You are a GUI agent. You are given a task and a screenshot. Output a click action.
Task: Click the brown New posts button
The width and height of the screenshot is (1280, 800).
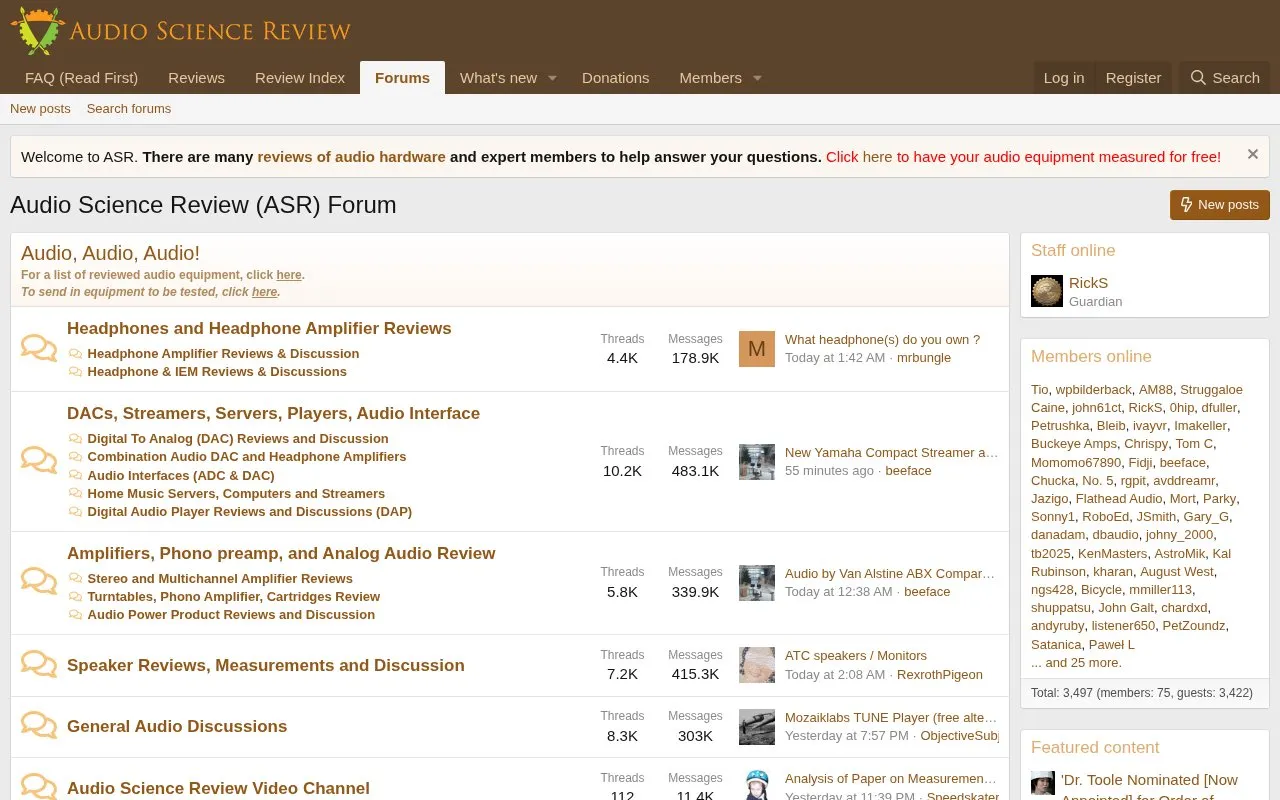pyautogui.click(x=1220, y=205)
